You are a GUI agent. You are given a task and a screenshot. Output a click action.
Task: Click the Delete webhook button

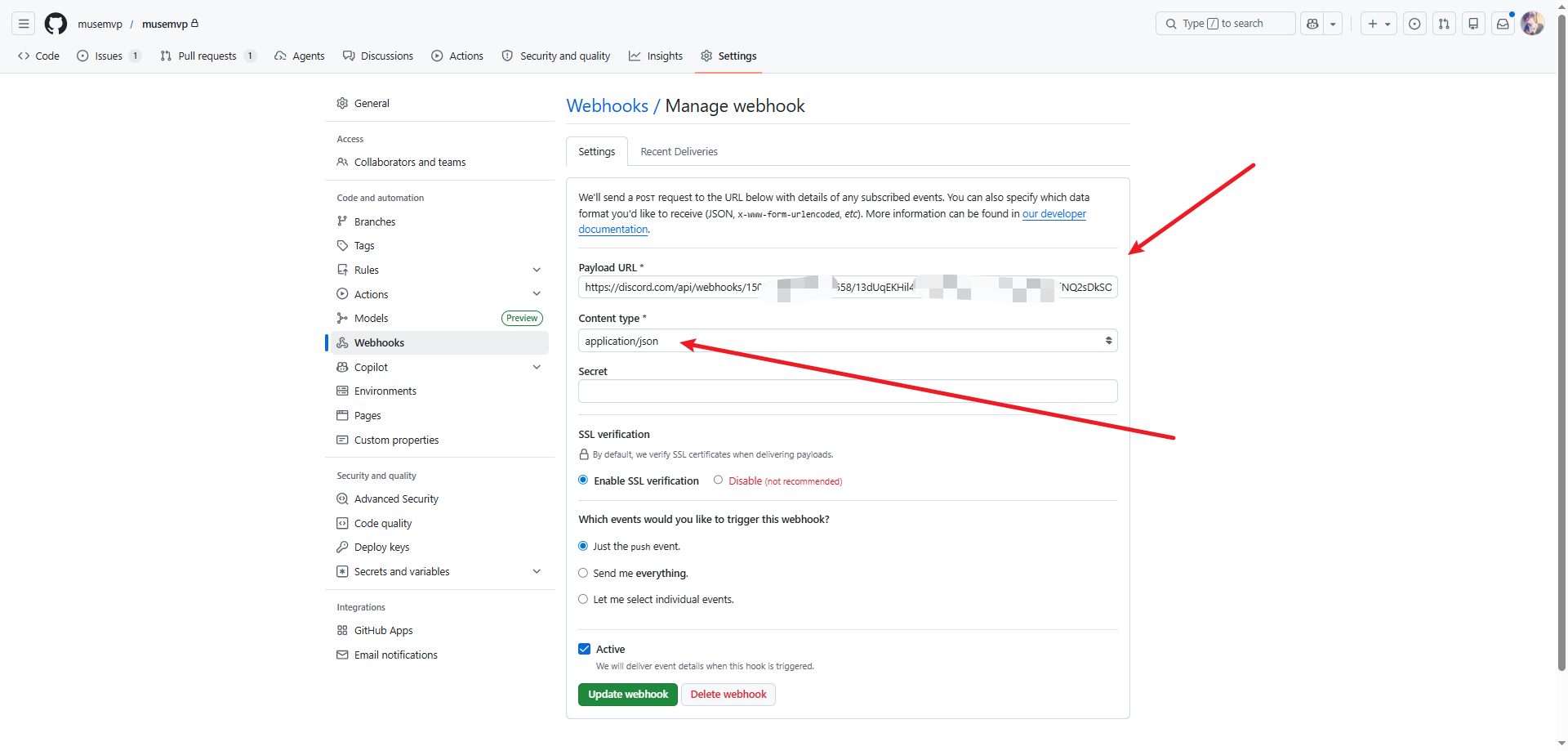(x=728, y=695)
